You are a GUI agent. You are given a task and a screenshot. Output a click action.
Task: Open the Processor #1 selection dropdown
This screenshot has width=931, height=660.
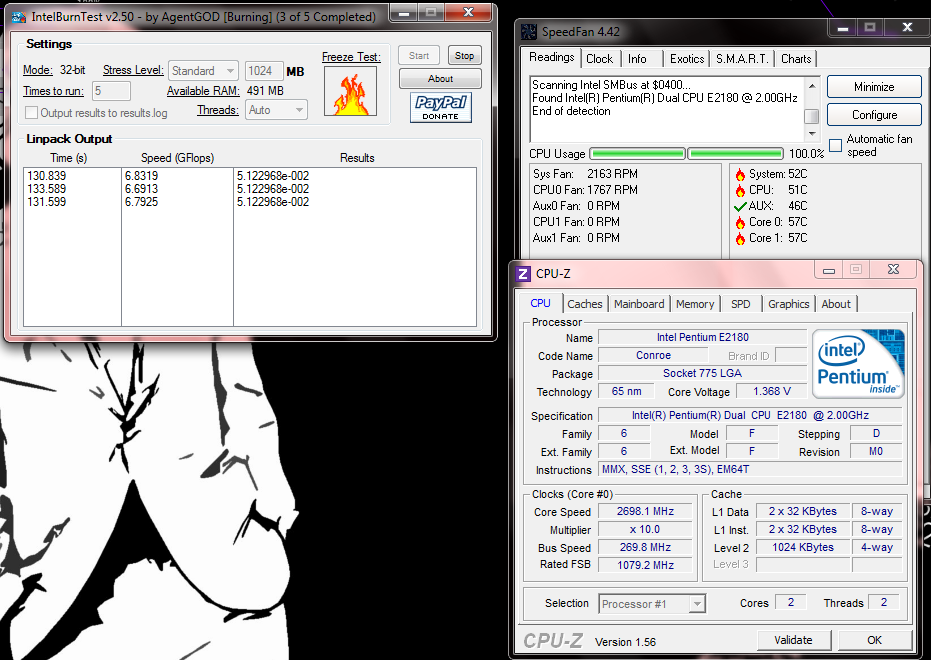click(x=652, y=604)
